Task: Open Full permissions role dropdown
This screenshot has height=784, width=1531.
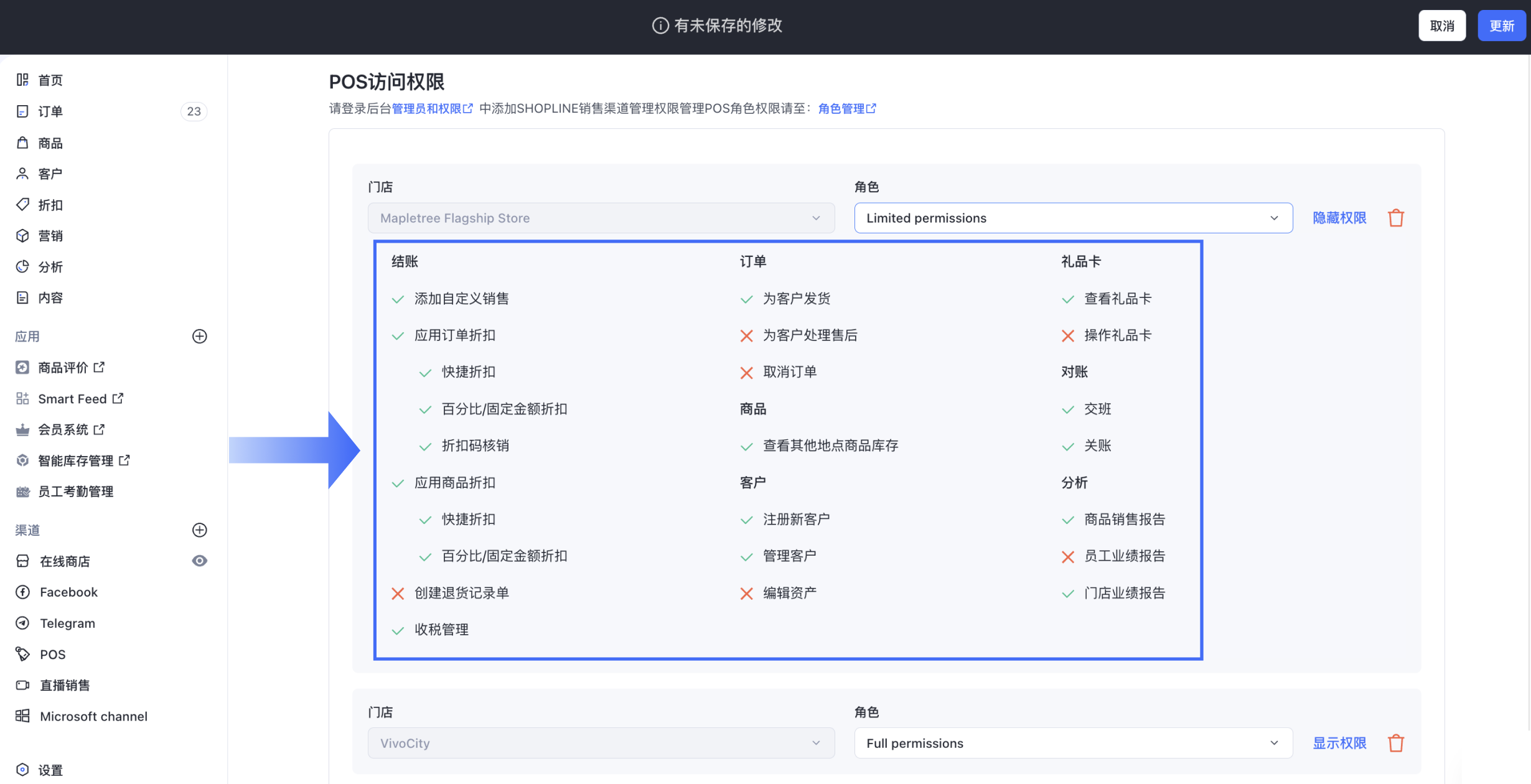Action: click(x=1073, y=743)
